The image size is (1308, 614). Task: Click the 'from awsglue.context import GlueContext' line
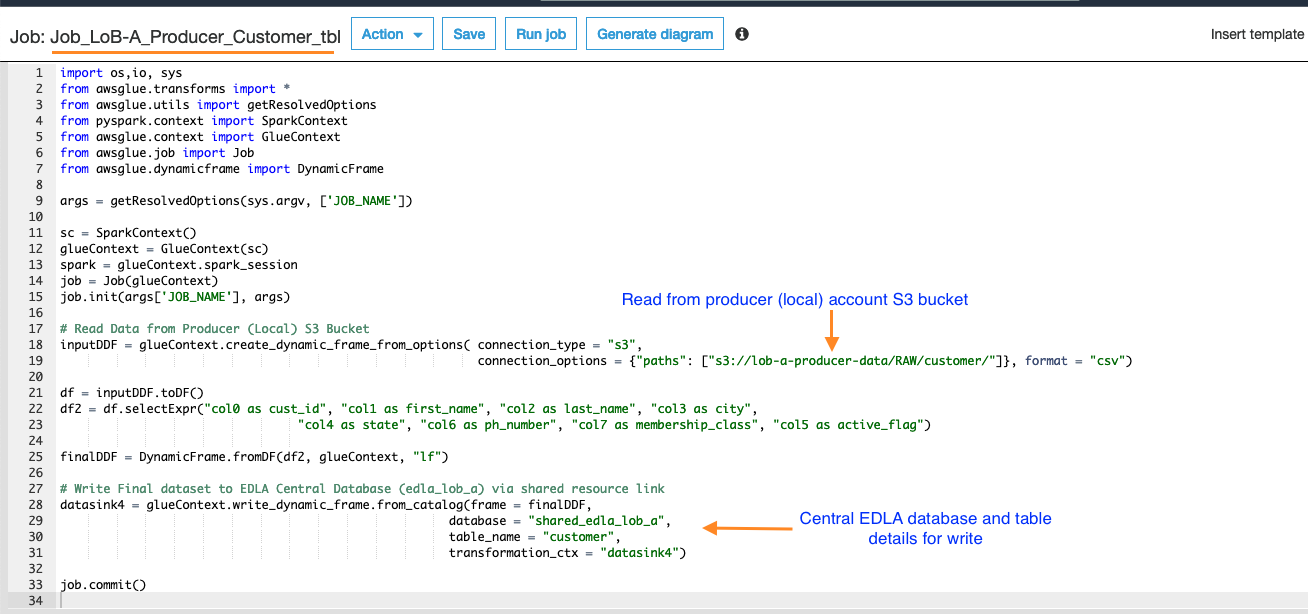200,137
